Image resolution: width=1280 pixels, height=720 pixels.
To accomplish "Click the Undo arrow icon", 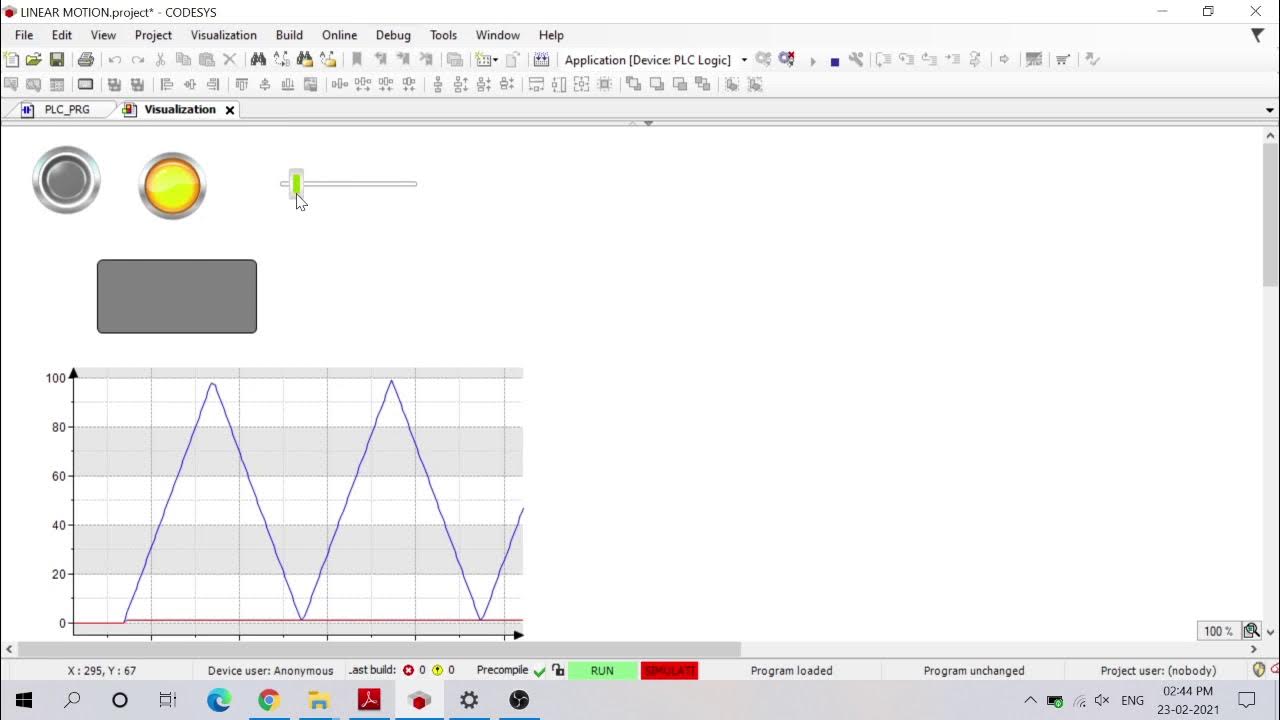I will [115, 60].
